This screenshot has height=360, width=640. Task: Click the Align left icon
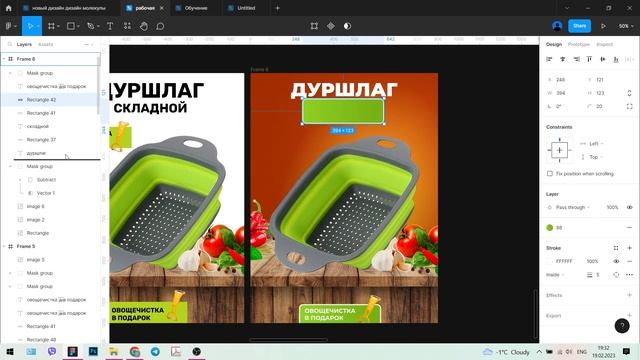[549, 59]
